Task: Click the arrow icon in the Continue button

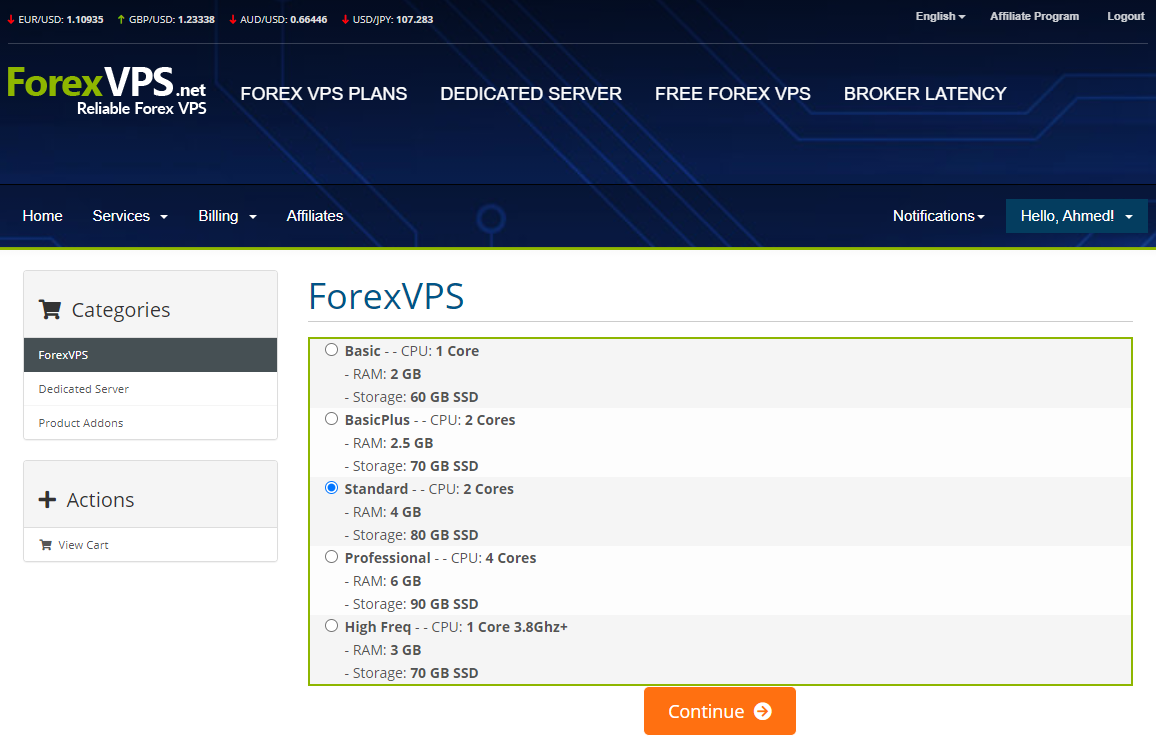Action: (x=763, y=711)
